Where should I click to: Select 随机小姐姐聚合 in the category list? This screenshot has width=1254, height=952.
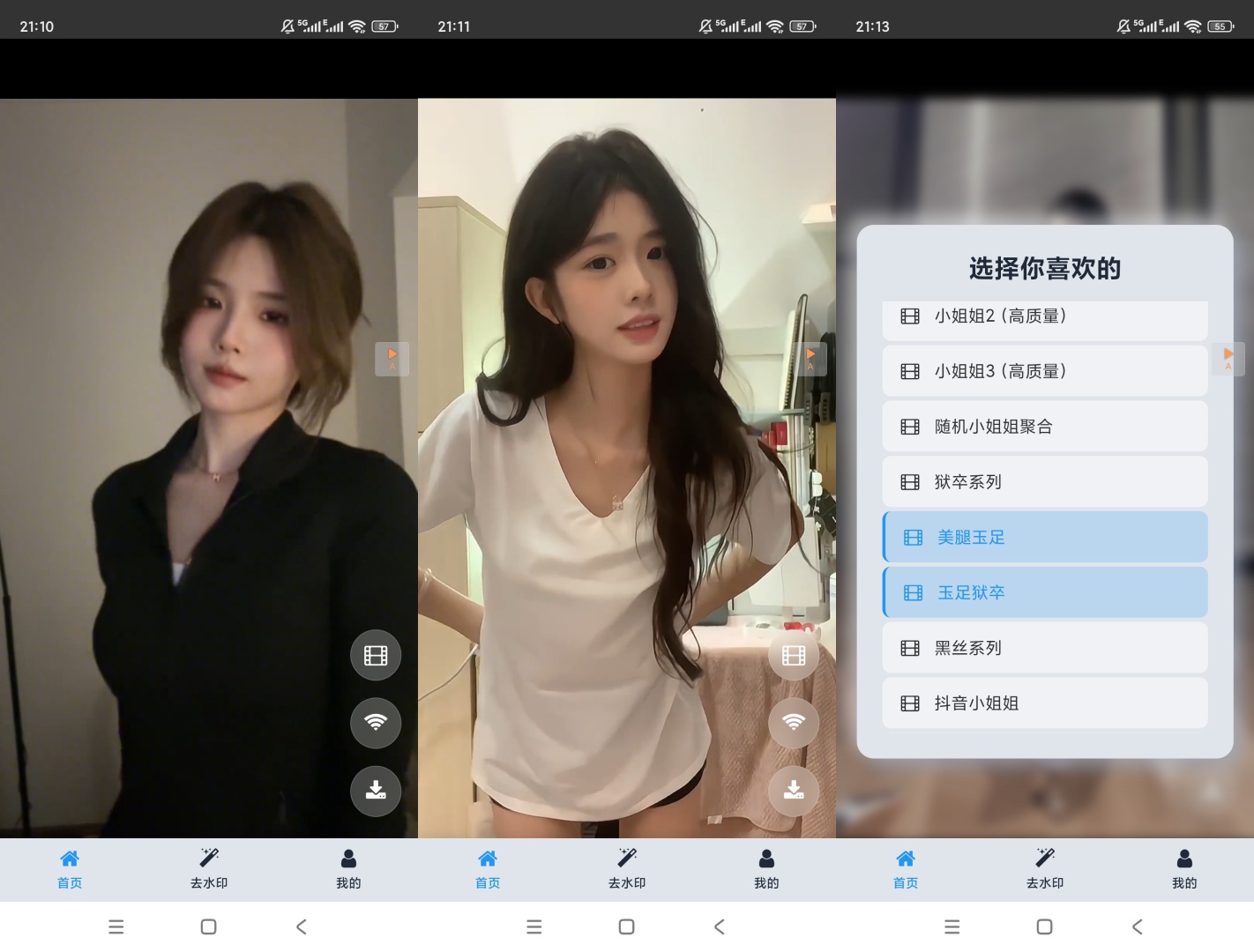point(1045,427)
